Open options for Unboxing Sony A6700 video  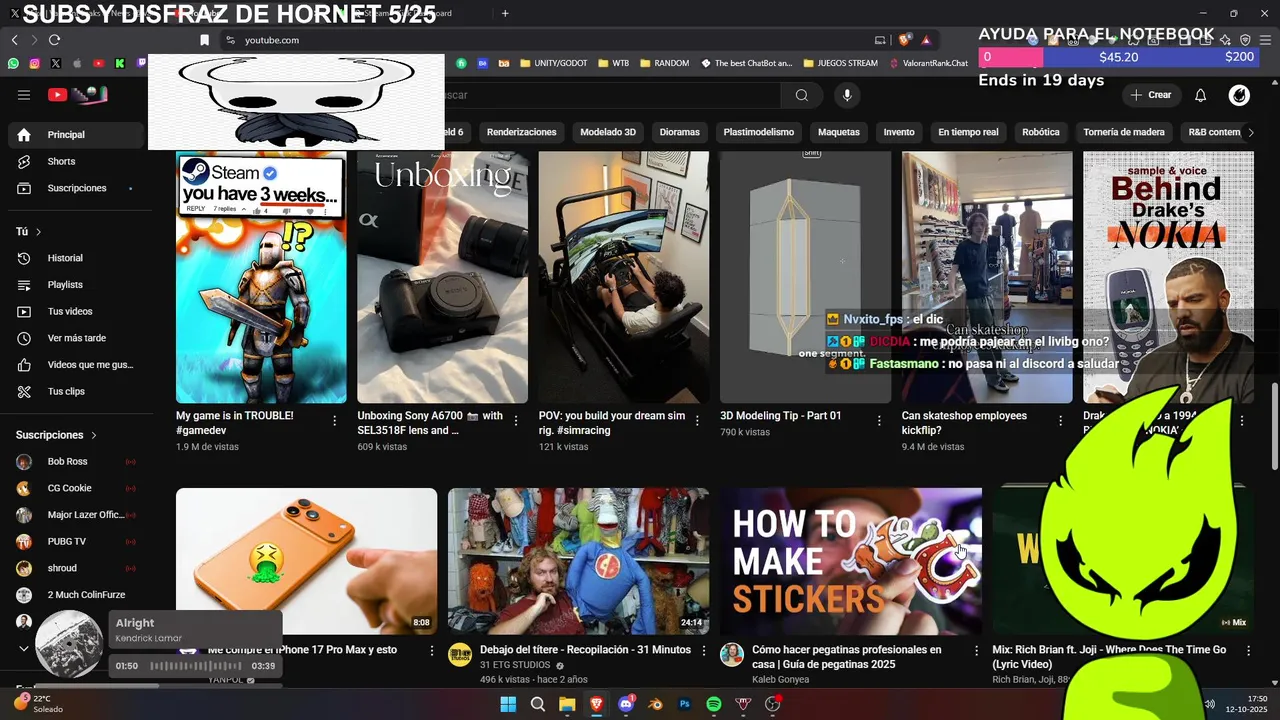coord(516,422)
